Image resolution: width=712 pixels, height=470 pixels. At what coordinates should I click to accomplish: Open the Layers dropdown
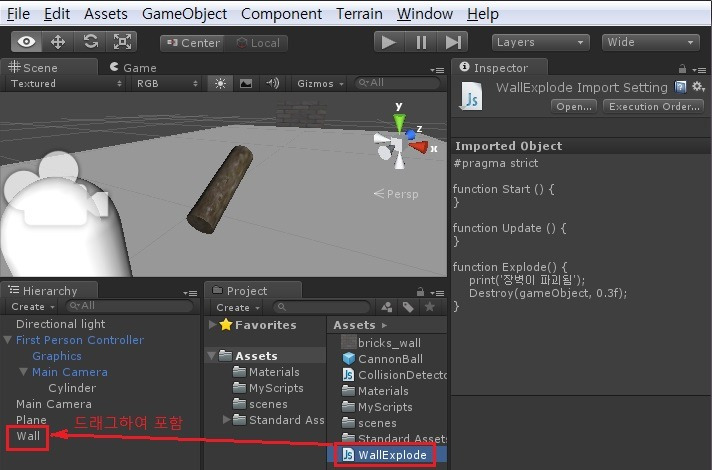click(x=540, y=42)
